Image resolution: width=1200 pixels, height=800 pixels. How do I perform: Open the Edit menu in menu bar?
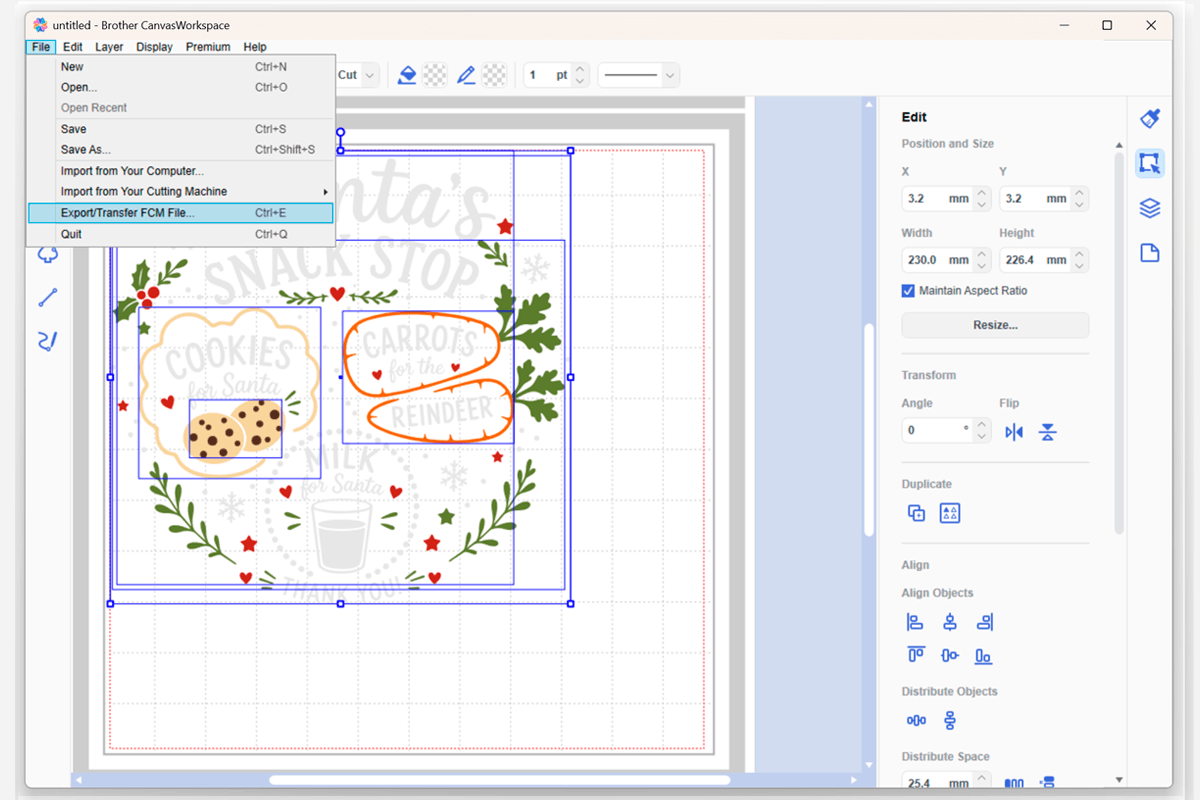73,47
